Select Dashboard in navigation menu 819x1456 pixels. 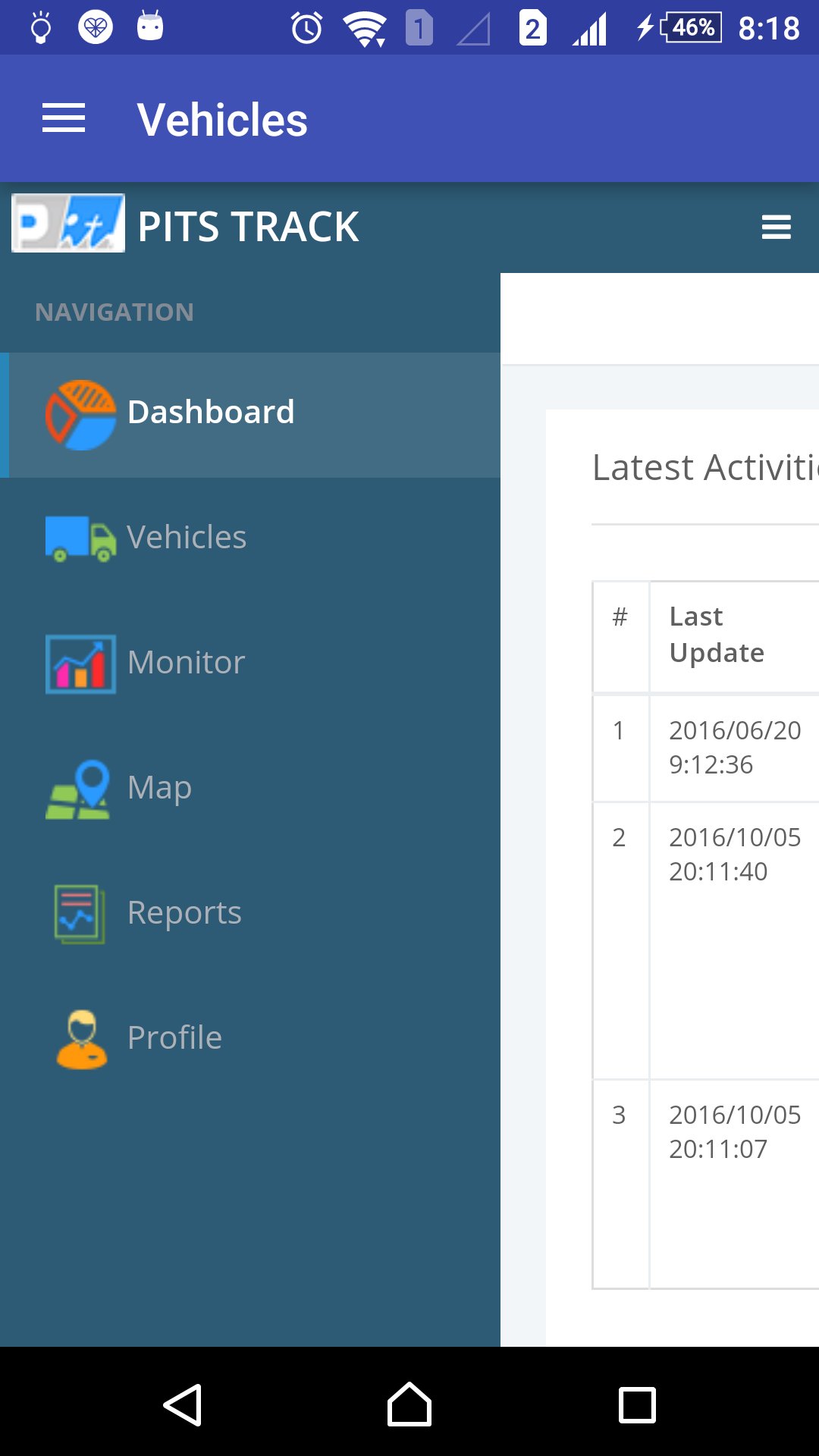coord(211,413)
